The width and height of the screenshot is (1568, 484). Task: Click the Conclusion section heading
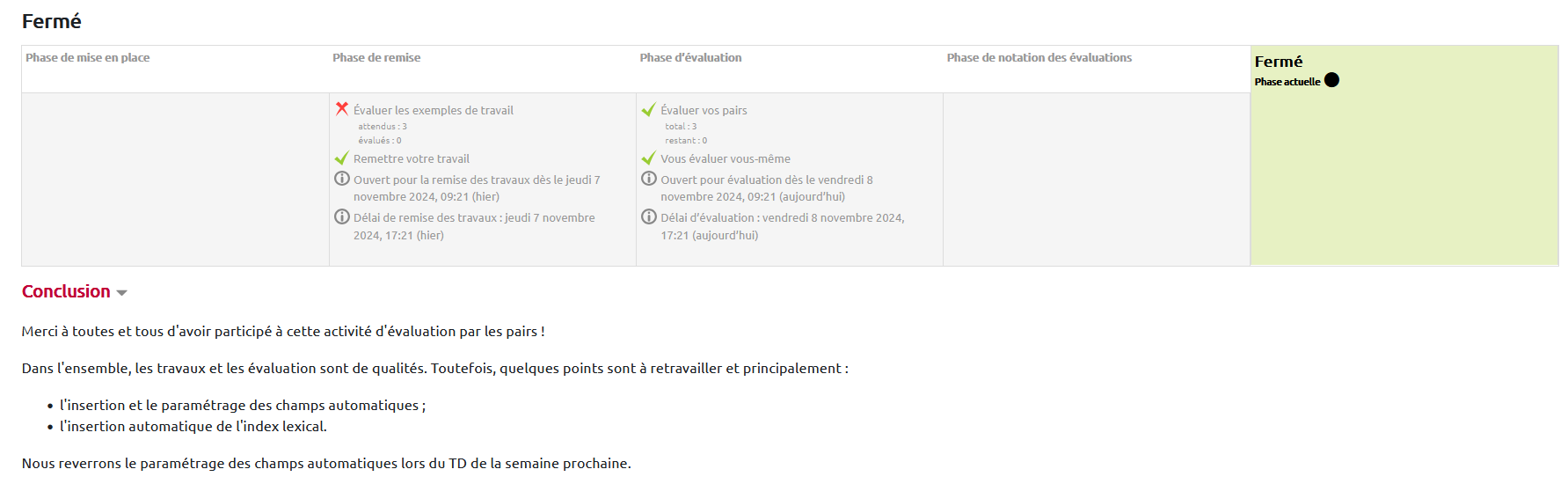point(66,291)
